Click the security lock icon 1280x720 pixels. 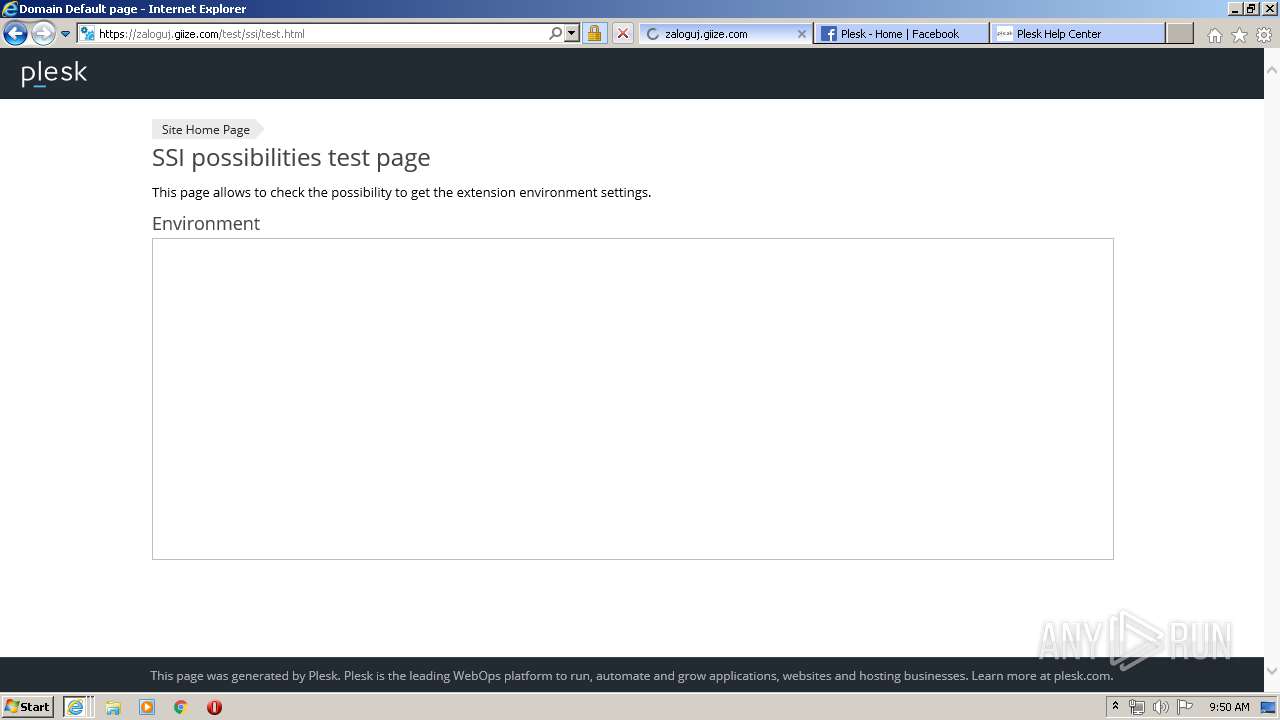pyautogui.click(x=594, y=33)
